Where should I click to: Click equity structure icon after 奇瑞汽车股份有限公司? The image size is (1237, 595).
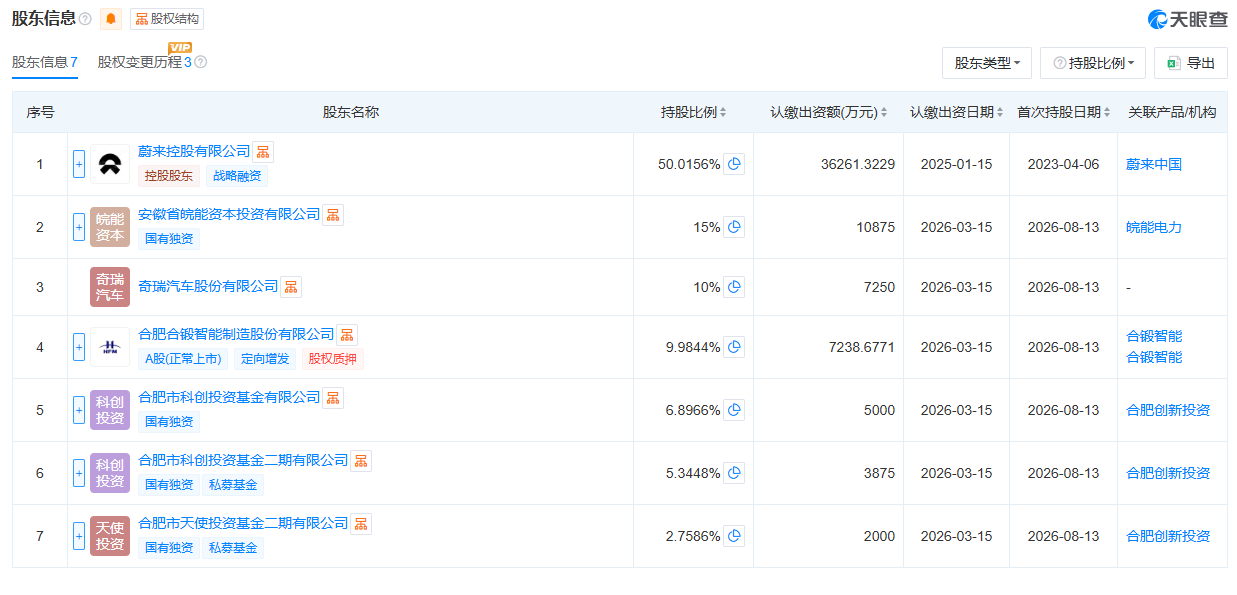(x=291, y=287)
